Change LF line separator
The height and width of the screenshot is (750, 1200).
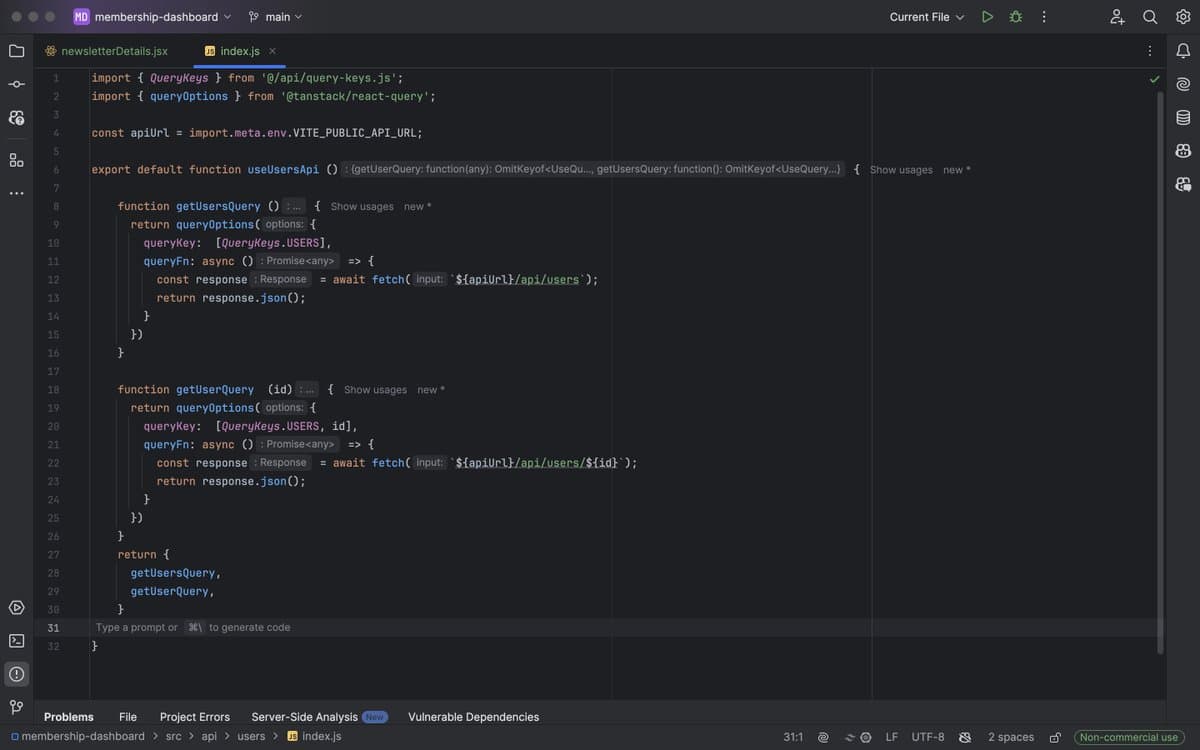click(891, 737)
